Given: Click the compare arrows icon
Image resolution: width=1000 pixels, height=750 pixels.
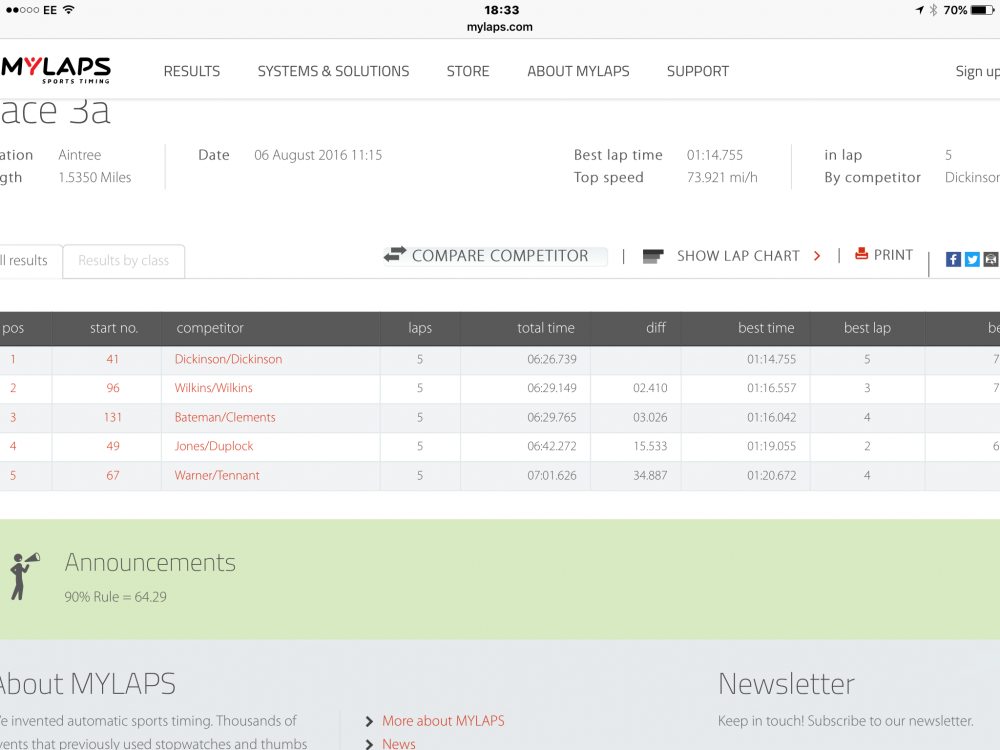Looking at the screenshot, I should (x=395, y=254).
